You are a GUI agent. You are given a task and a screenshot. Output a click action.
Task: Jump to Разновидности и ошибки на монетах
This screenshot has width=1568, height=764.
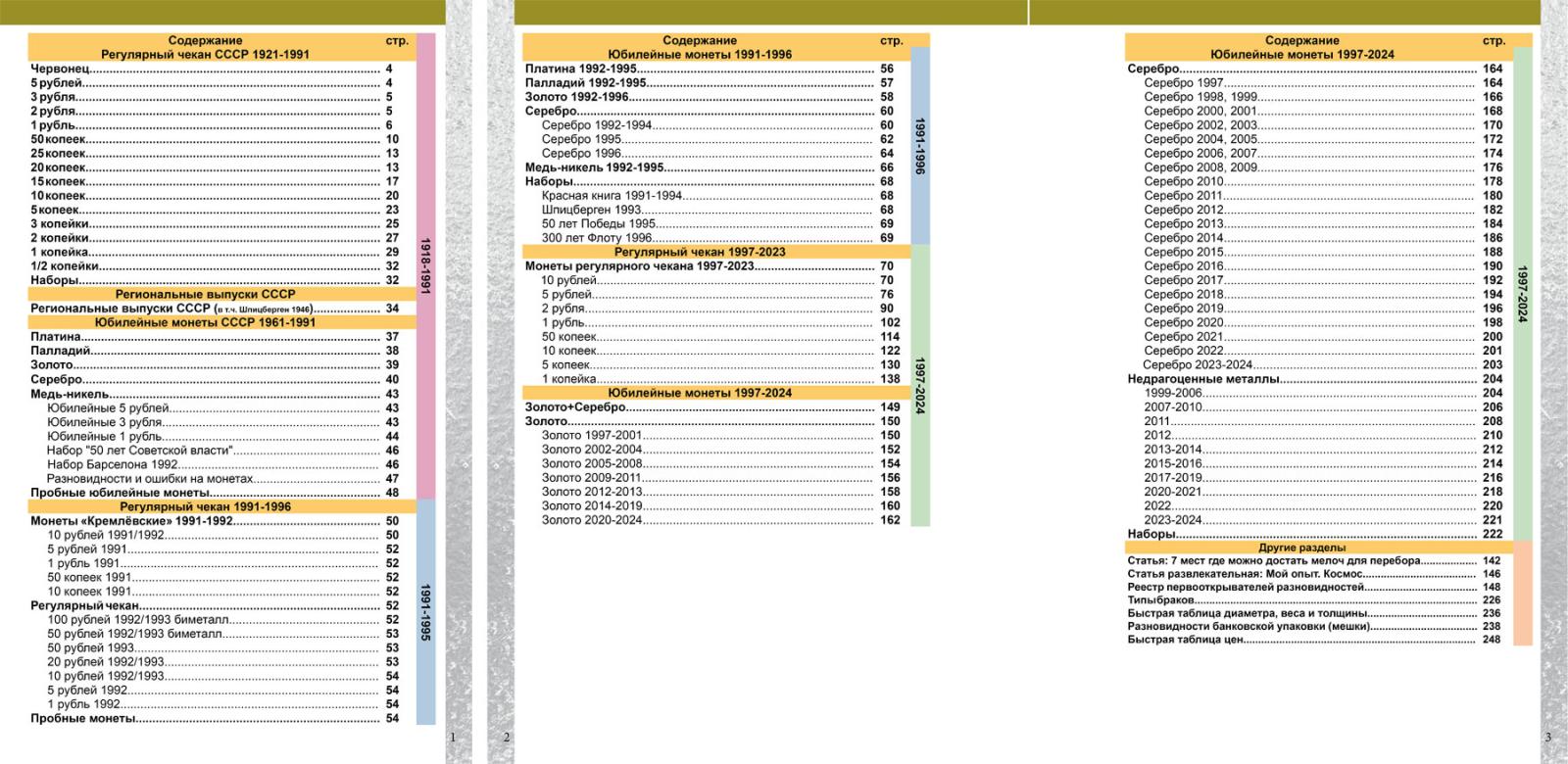coord(150,479)
